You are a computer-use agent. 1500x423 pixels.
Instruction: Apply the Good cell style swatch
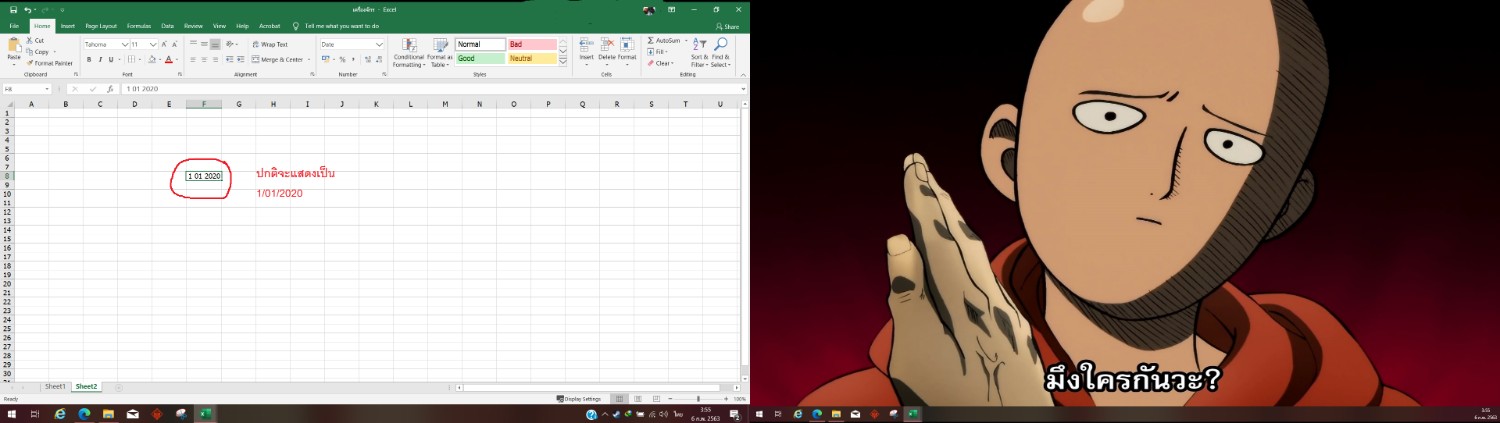(x=480, y=59)
